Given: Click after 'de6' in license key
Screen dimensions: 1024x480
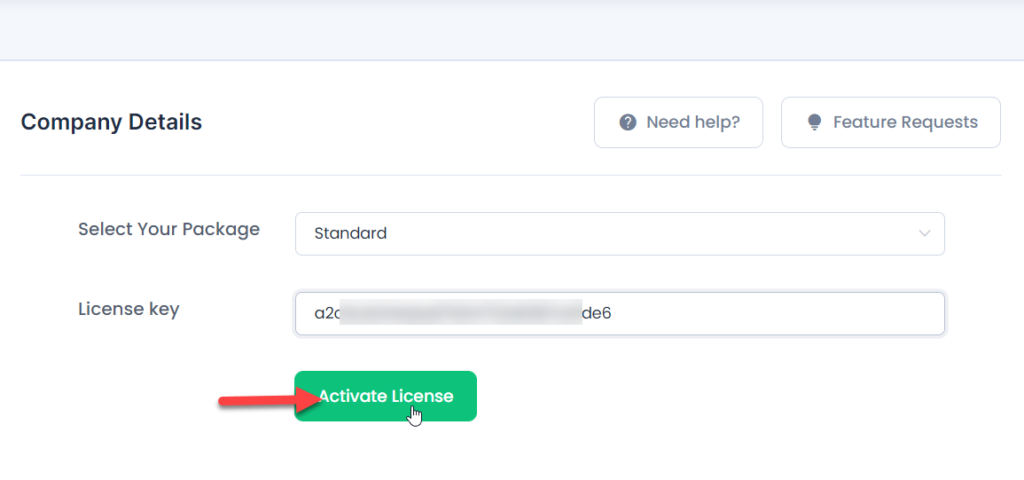Looking at the screenshot, I should click(x=613, y=313).
